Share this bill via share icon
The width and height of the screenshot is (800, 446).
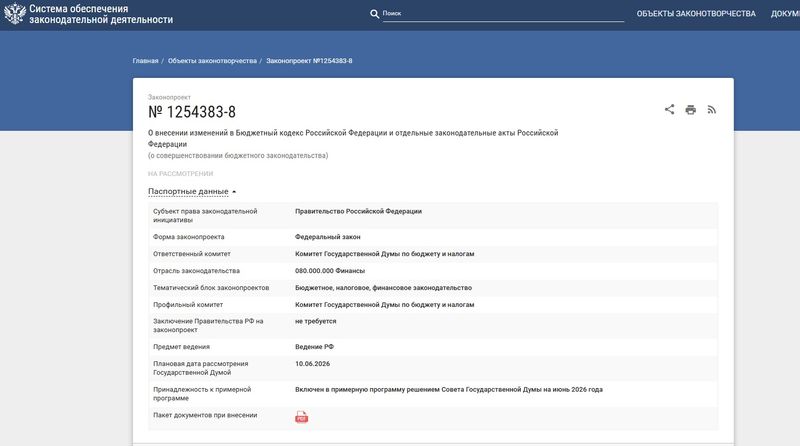pyautogui.click(x=669, y=109)
